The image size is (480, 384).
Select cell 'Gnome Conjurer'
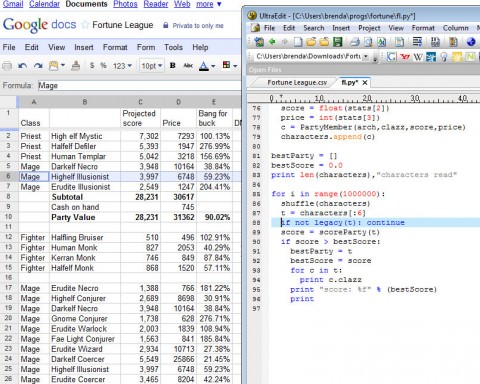(x=85, y=319)
